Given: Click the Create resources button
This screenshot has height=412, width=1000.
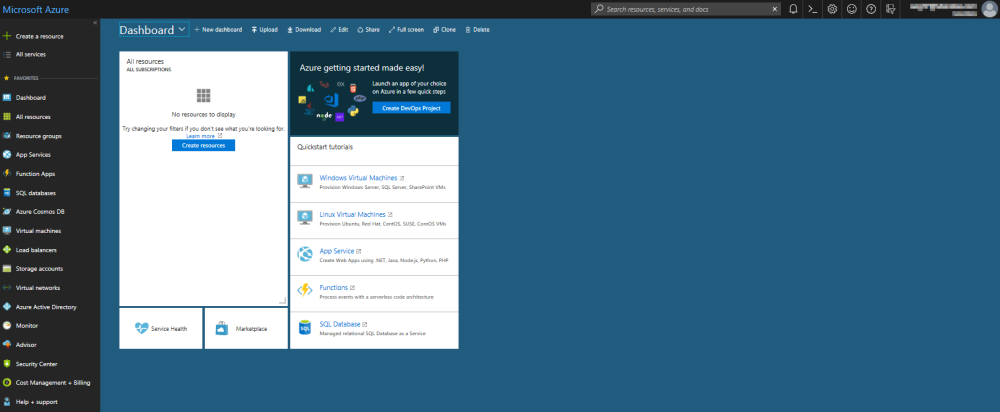Looking at the screenshot, I should [203, 145].
